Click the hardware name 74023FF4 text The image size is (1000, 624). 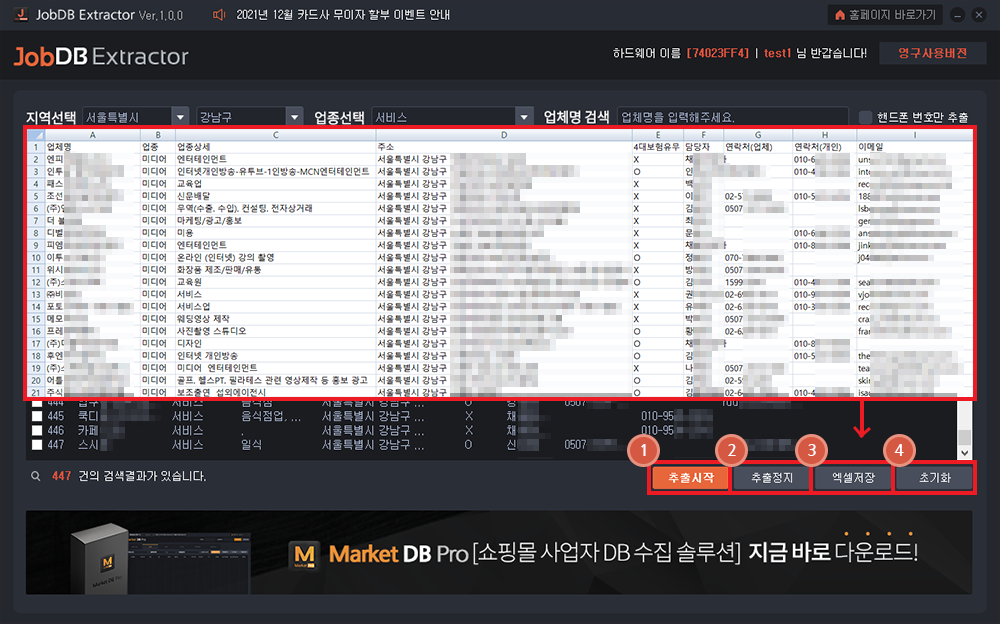coord(717,54)
